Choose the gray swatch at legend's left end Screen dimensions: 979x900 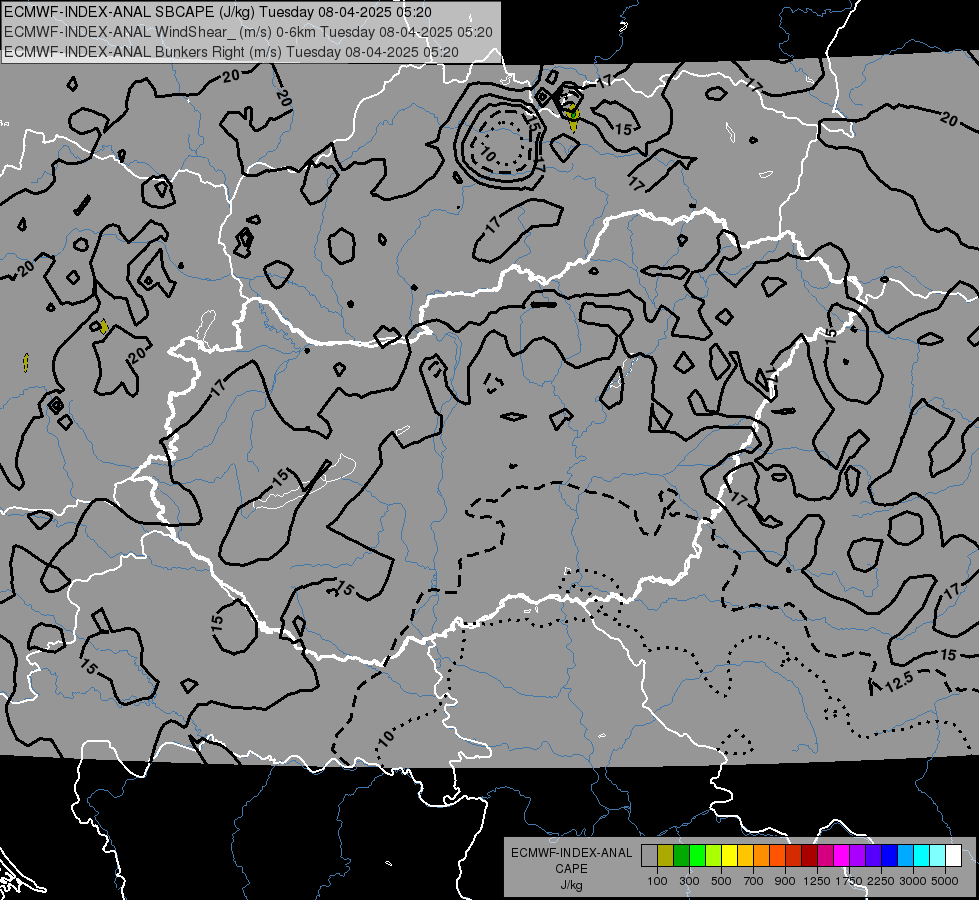(649, 855)
